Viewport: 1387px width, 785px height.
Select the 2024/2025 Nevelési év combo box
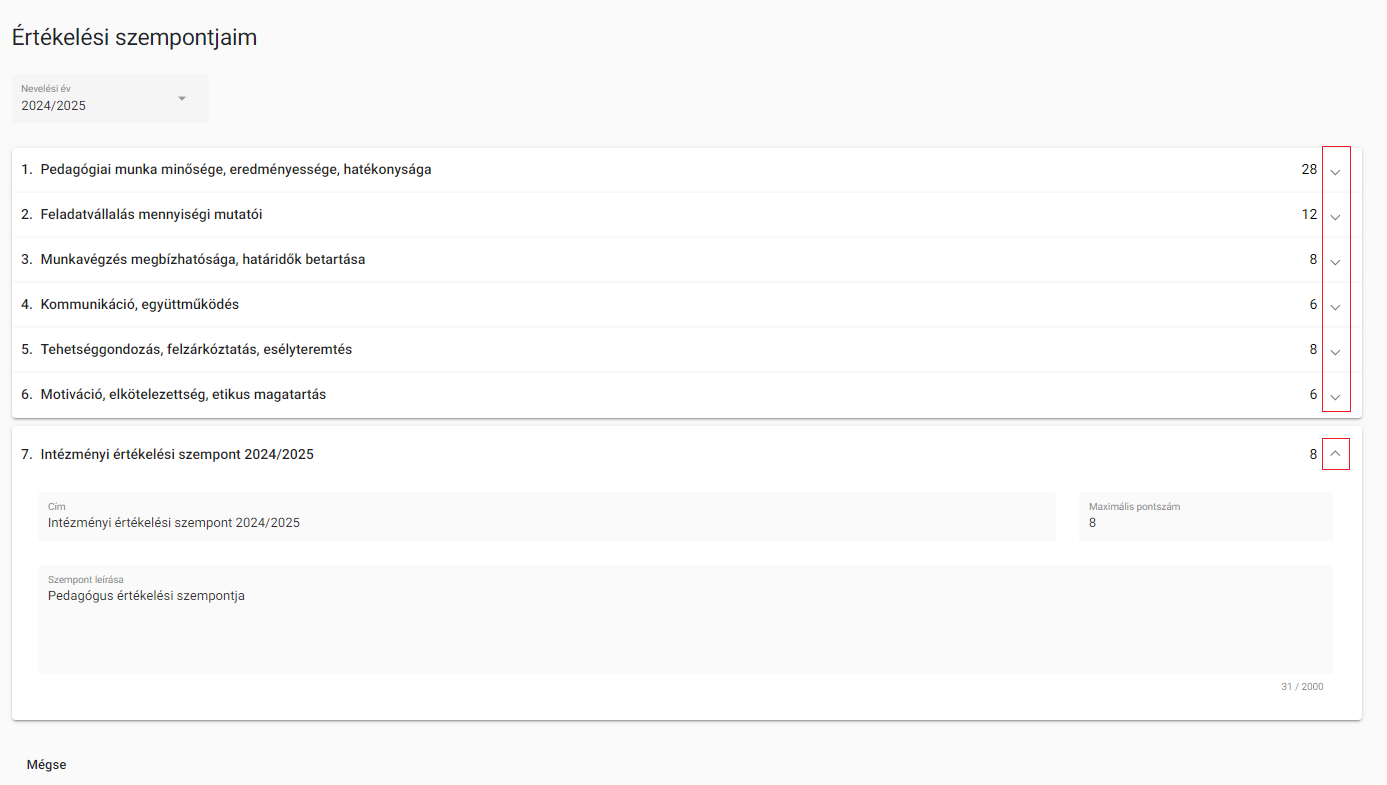pos(110,98)
